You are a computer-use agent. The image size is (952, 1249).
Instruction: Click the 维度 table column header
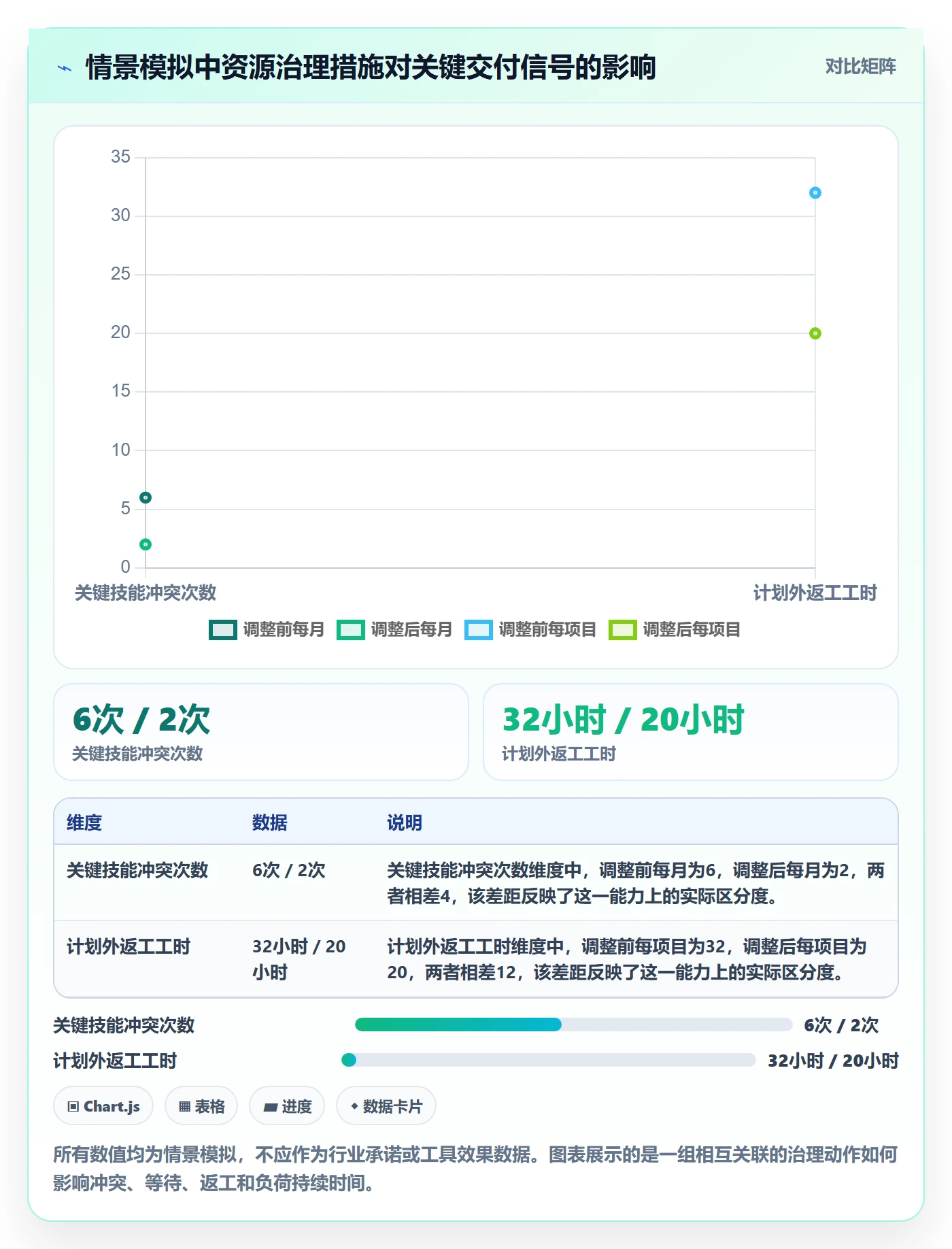click(84, 822)
